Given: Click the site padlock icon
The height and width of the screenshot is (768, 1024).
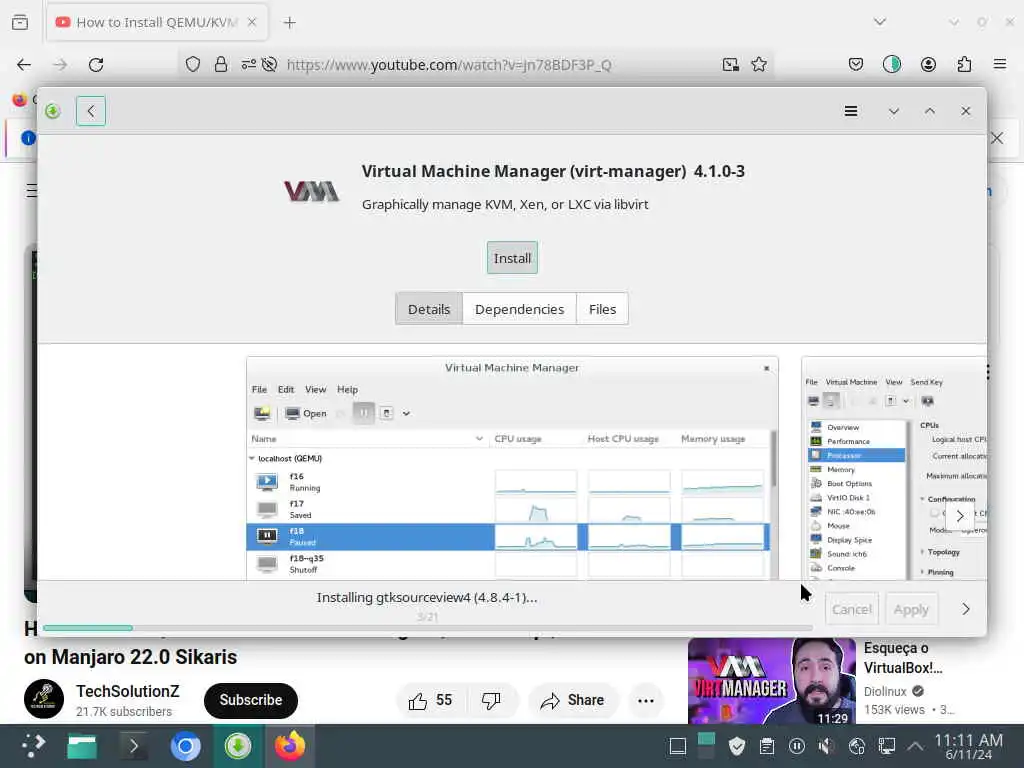Looking at the screenshot, I should tap(221, 65).
